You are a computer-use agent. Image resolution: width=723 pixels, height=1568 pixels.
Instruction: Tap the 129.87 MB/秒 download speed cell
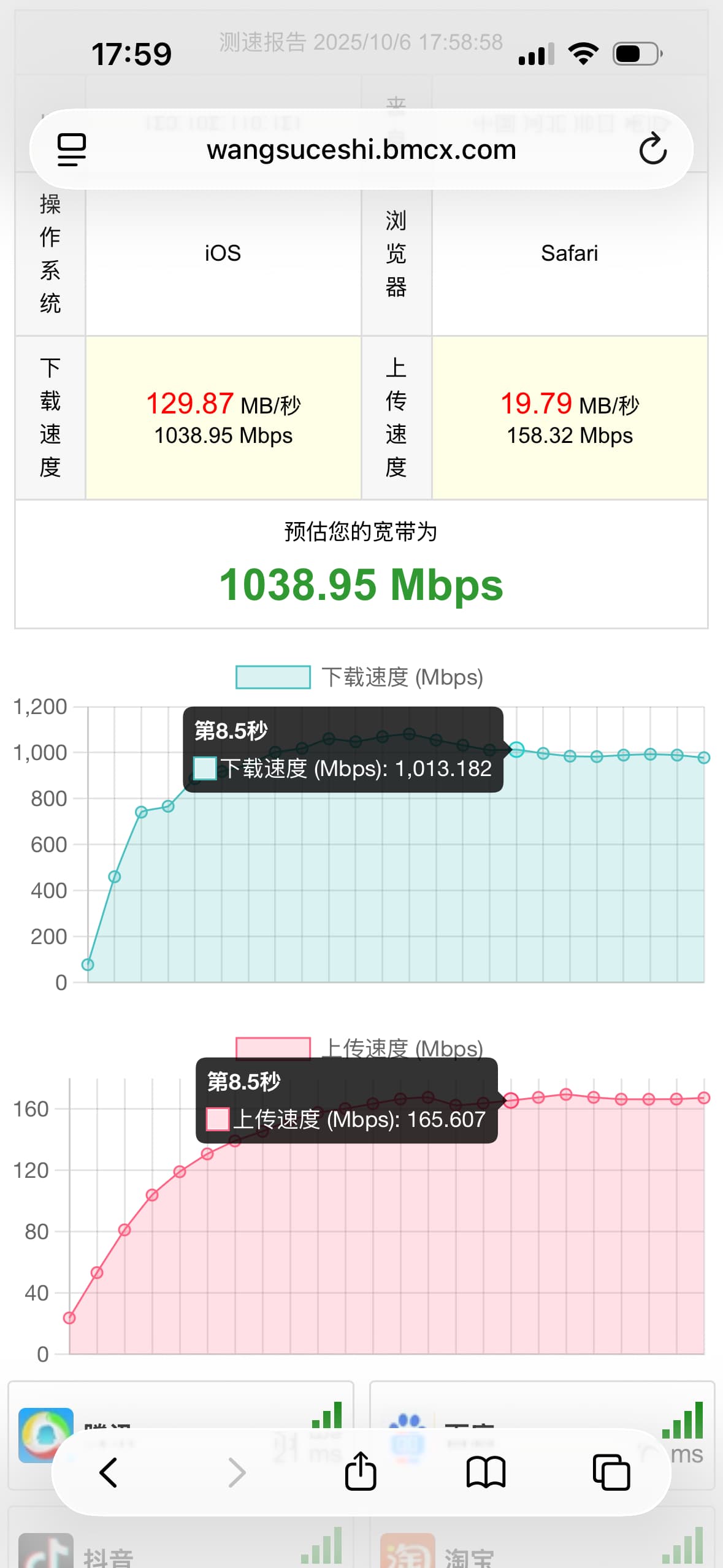click(x=223, y=418)
